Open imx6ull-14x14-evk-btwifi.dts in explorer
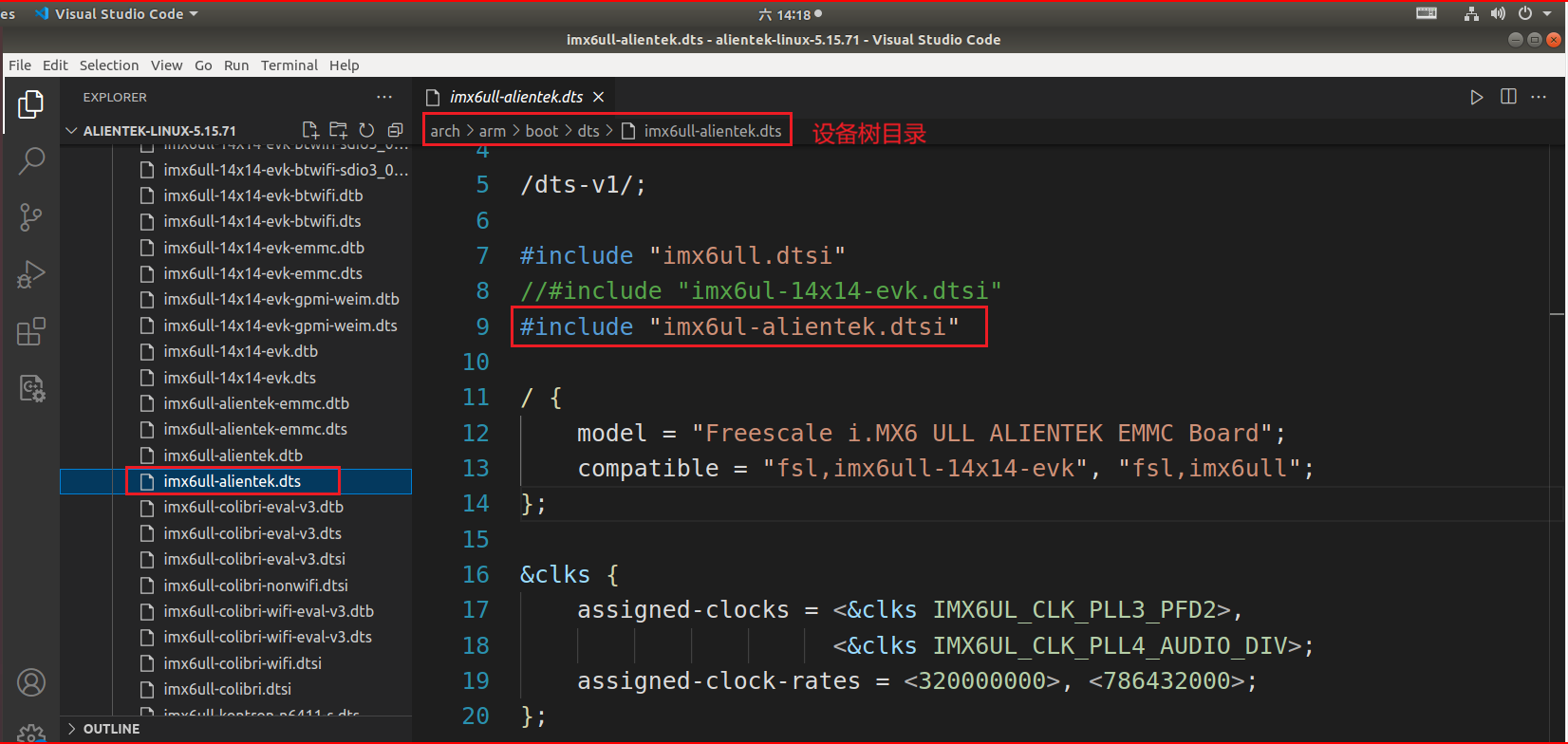This screenshot has height=744, width=1568. 262,221
